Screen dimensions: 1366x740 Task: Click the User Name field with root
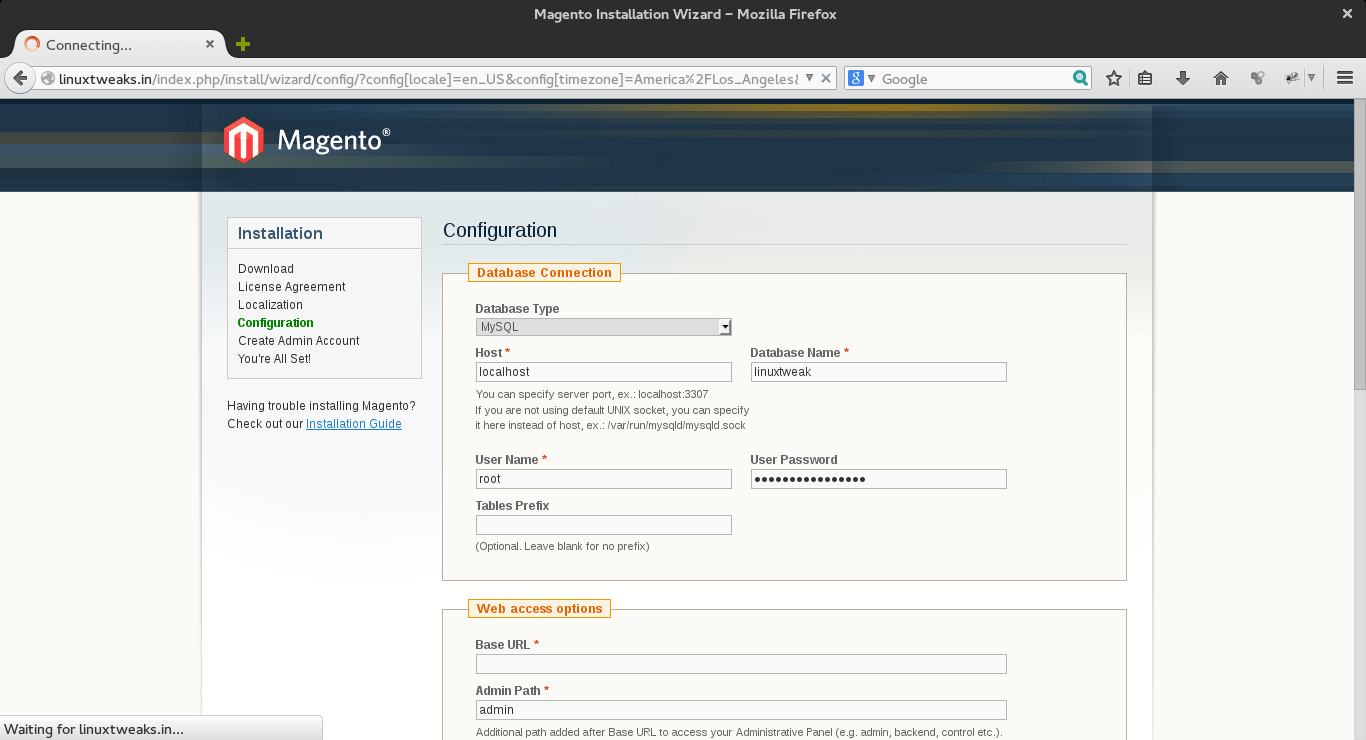(x=604, y=479)
